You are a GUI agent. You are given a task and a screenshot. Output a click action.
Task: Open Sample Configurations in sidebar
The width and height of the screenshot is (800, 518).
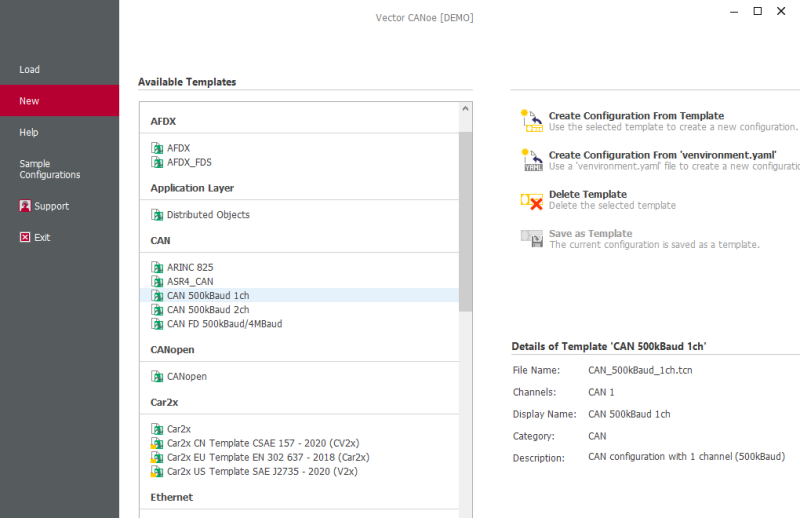pyautogui.click(x=50, y=169)
